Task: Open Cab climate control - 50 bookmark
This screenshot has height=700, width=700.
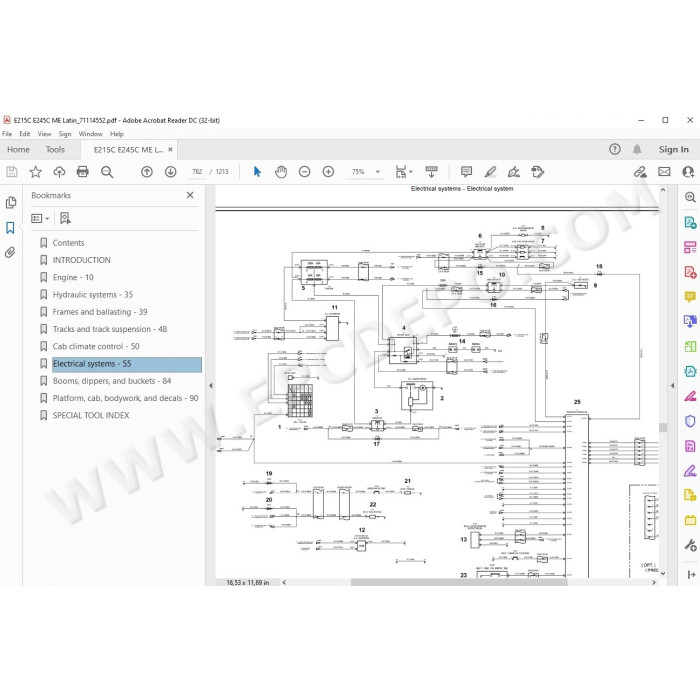Action: tap(96, 346)
